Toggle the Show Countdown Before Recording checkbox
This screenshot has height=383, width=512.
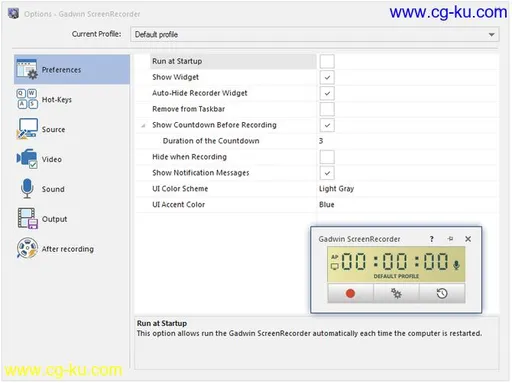point(327,125)
